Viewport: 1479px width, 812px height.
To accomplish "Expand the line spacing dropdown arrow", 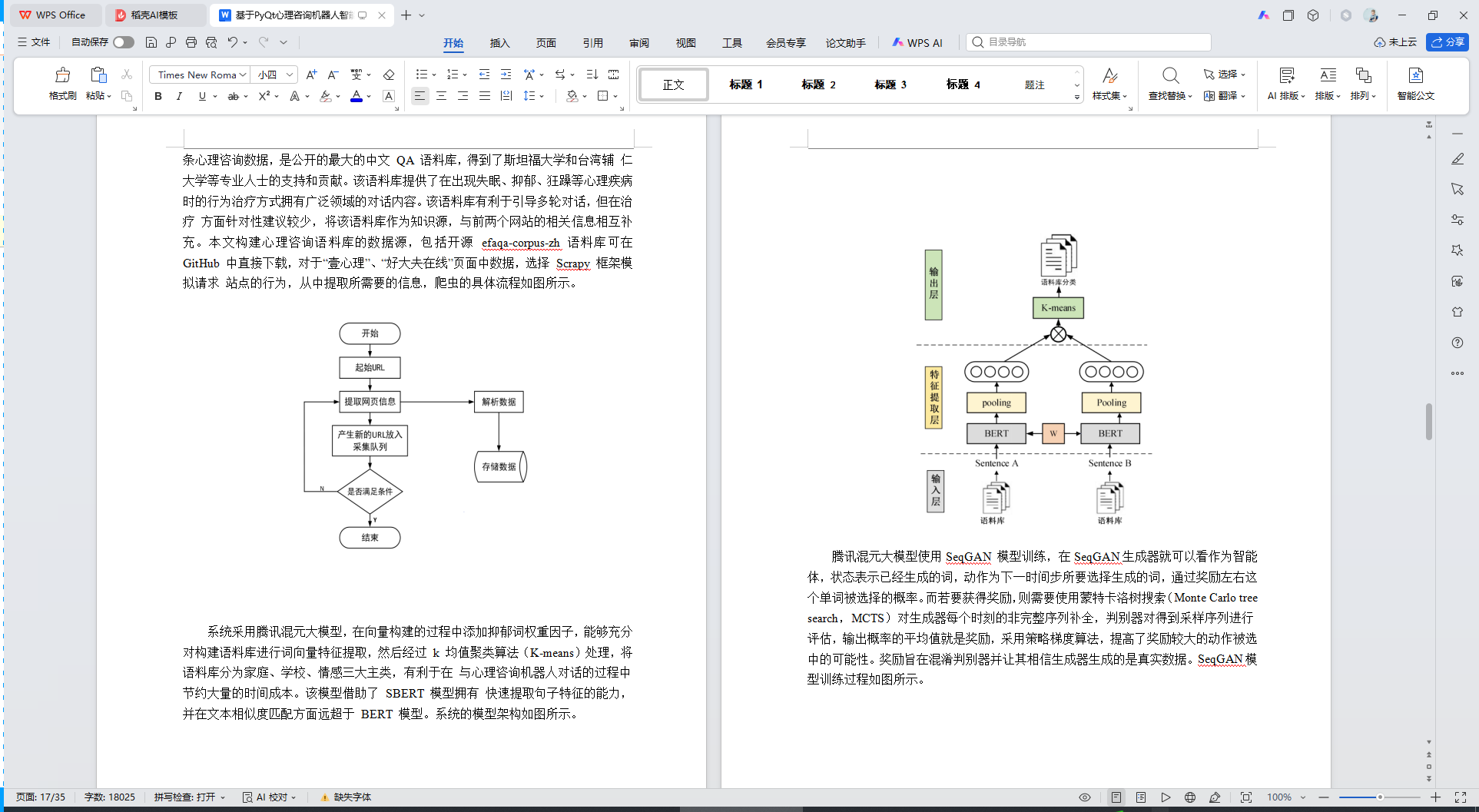I will (542, 97).
